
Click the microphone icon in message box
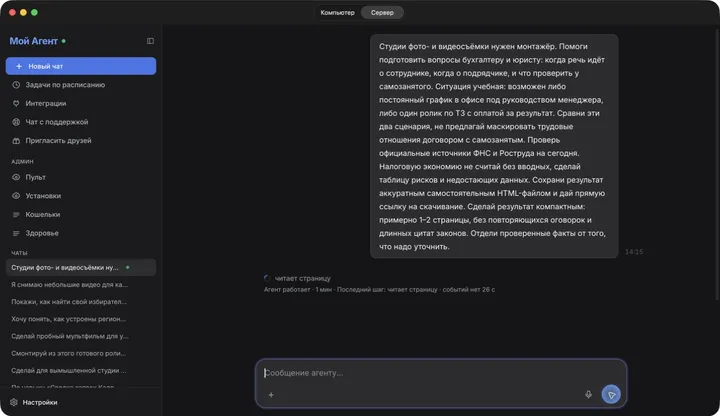[588, 394]
